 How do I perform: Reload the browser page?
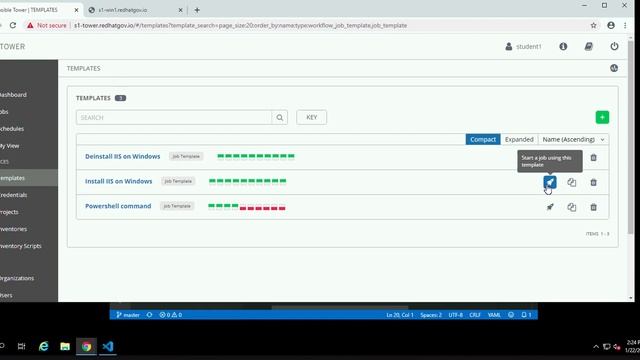13,25
